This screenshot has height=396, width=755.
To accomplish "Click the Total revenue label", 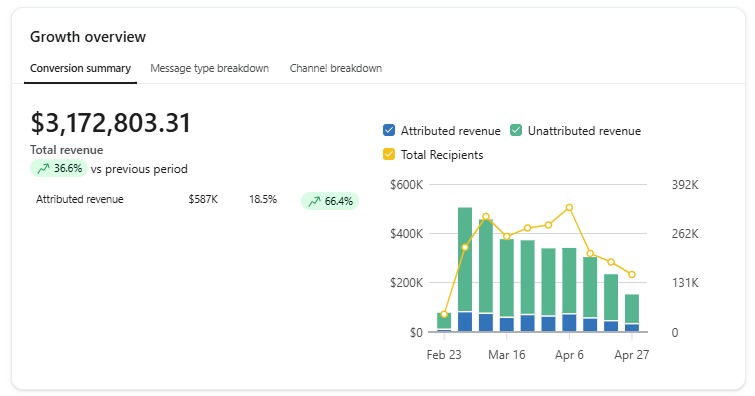I will pyautogui.click(x=66, y=150).
